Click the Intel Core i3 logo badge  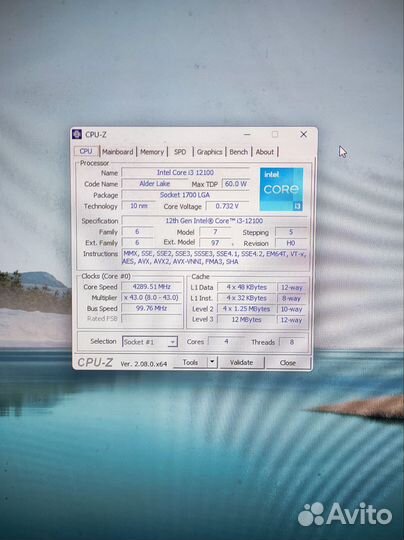[x=281, y=189]
